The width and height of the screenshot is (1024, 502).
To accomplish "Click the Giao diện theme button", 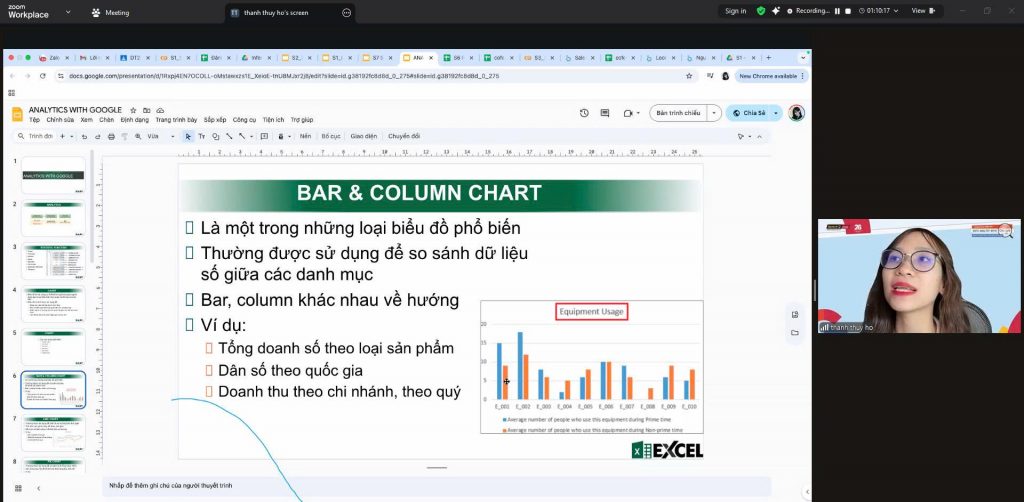I will 364,136.
